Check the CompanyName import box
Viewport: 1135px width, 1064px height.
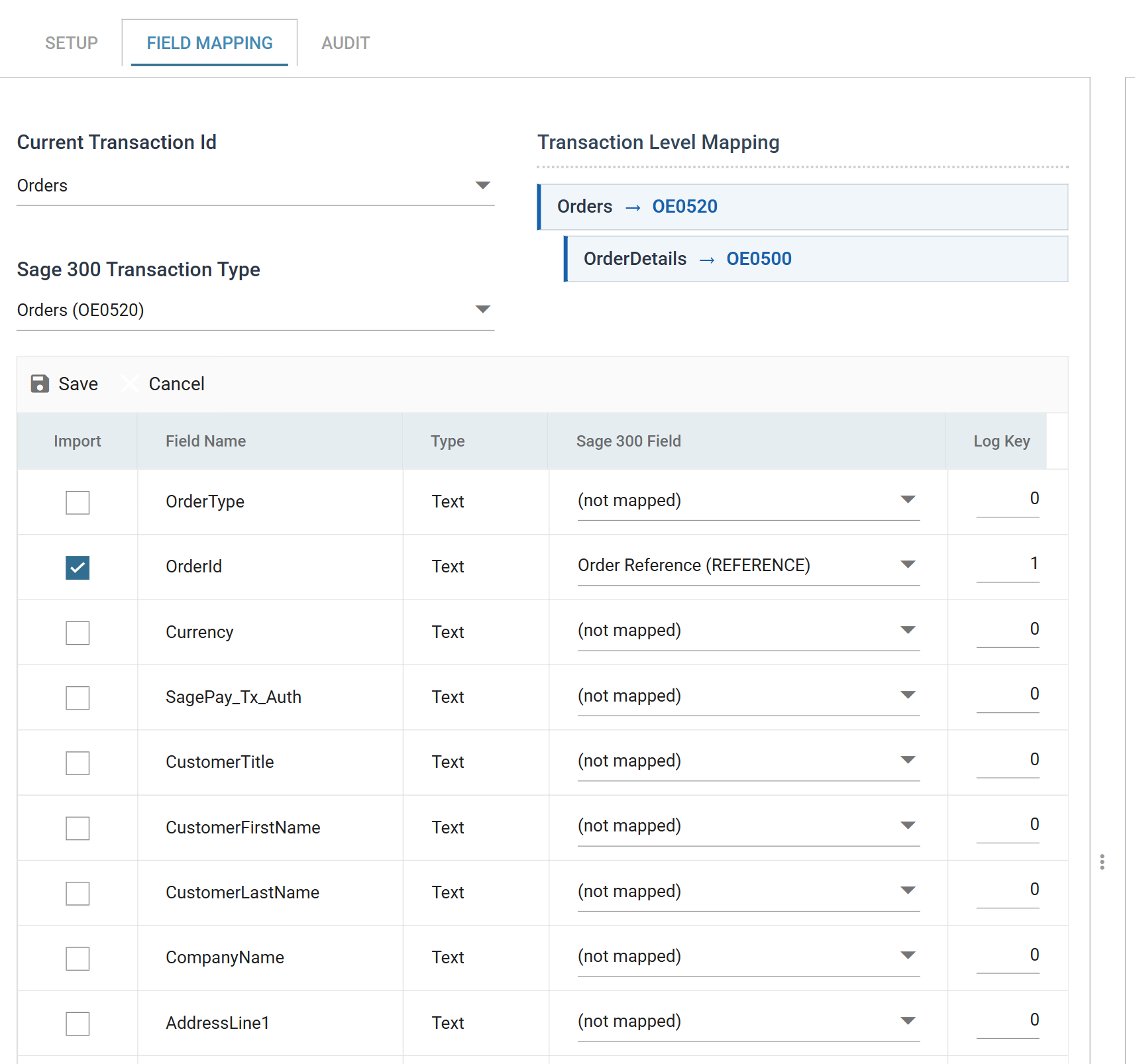tap(78, 958)
